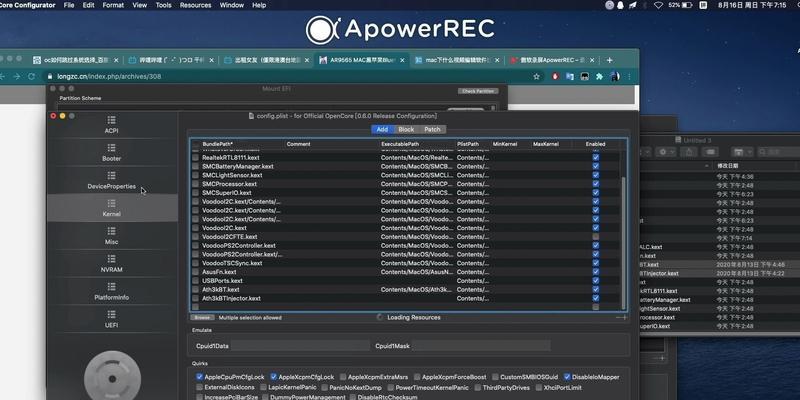Sort by the Enabled column header

[595, 144]
